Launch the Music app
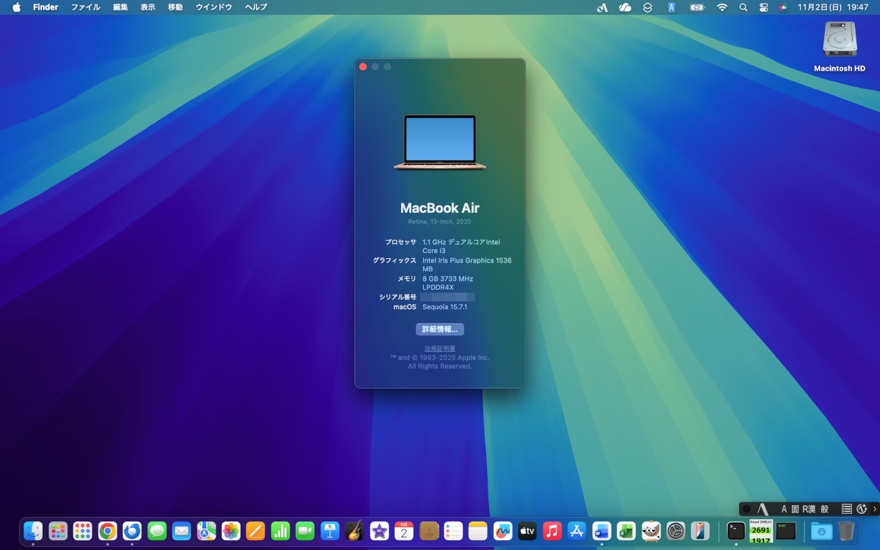 552,531
